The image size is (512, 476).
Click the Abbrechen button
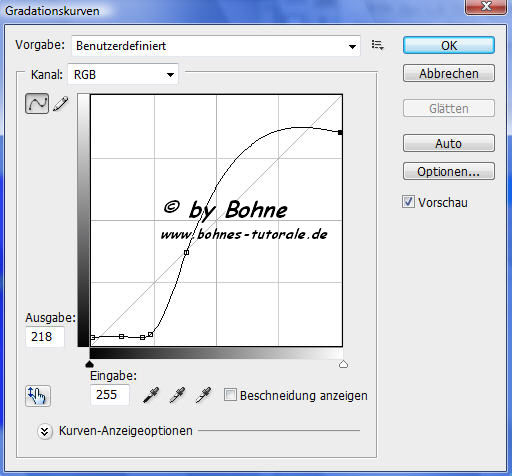[449, 73]
